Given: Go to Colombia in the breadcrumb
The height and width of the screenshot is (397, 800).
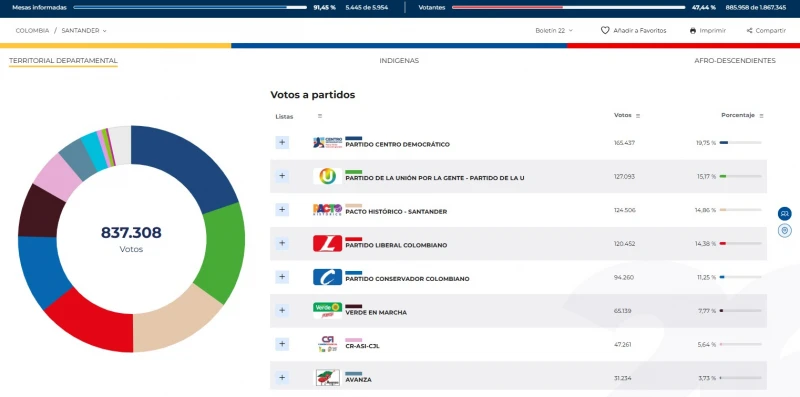Looking at the screenshot, I should click(33, 31).
